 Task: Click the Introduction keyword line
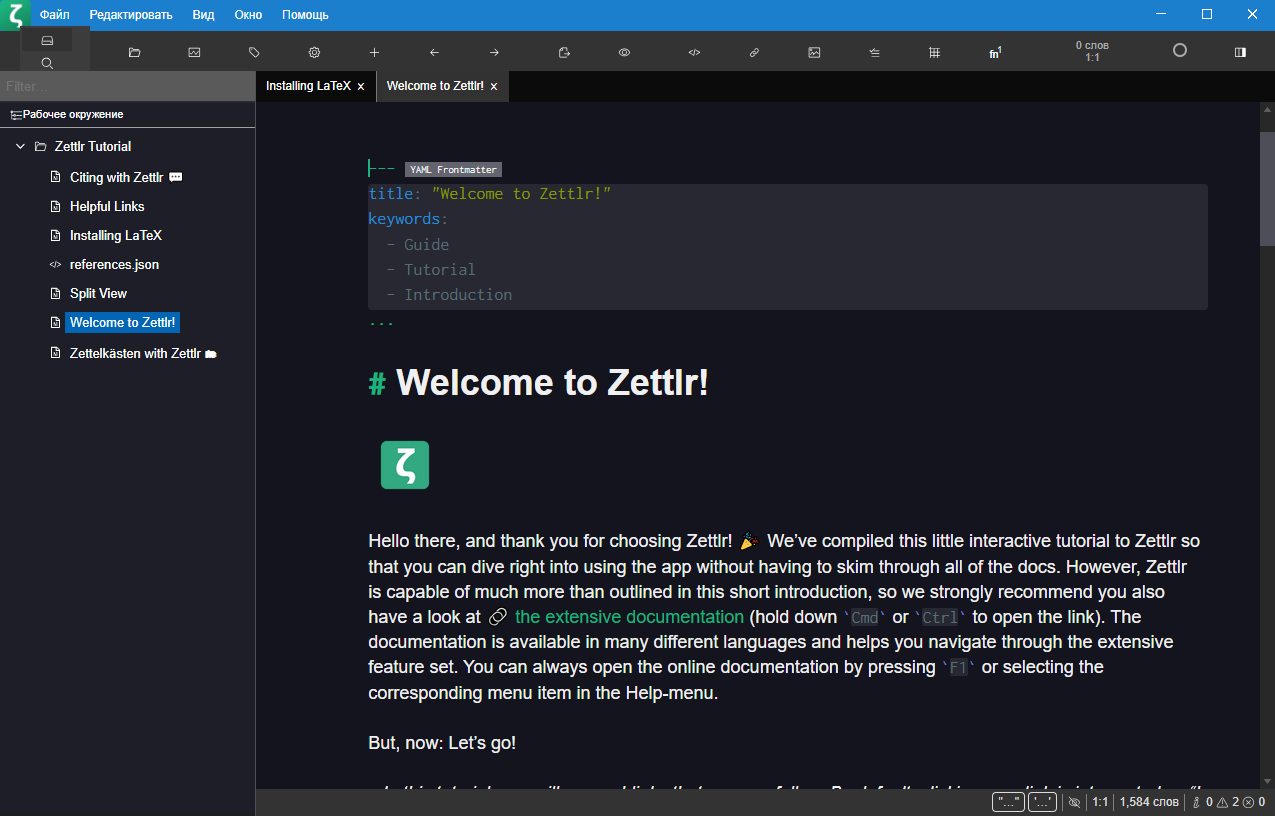pyautogui.click(x=458, y=295)
